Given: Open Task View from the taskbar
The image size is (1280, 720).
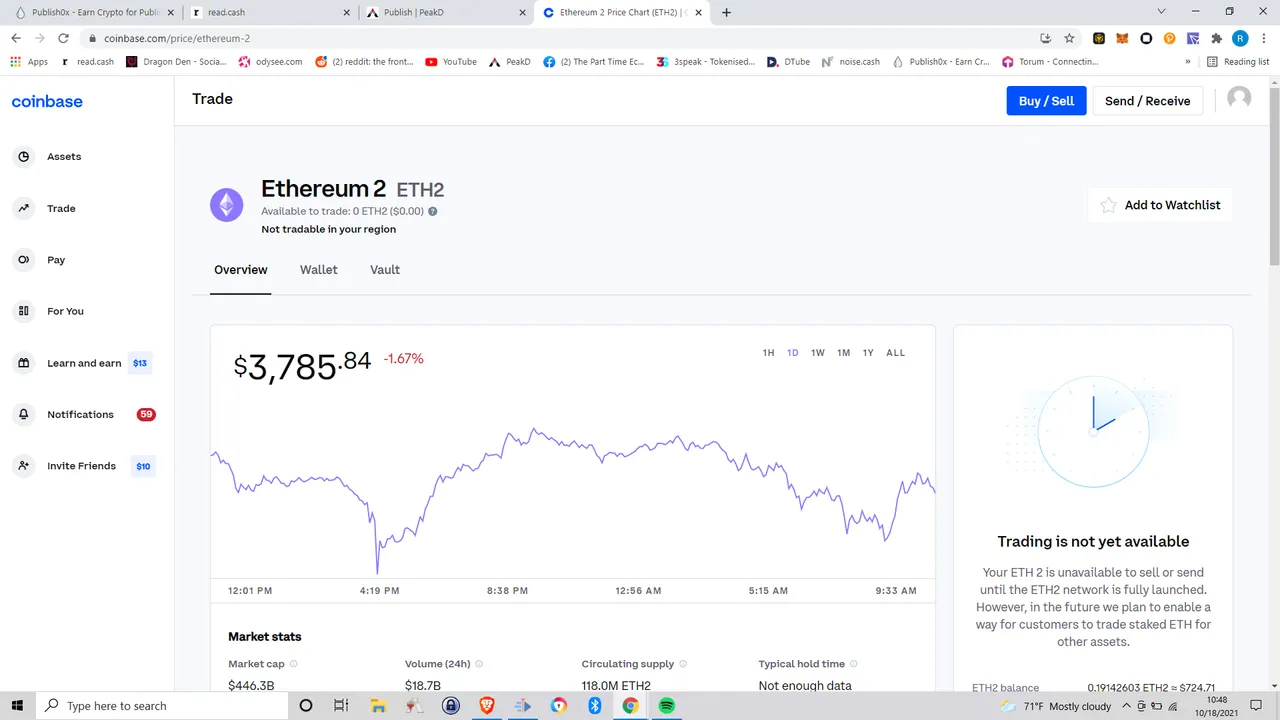Looking at the screenshot, I should 341,706.
